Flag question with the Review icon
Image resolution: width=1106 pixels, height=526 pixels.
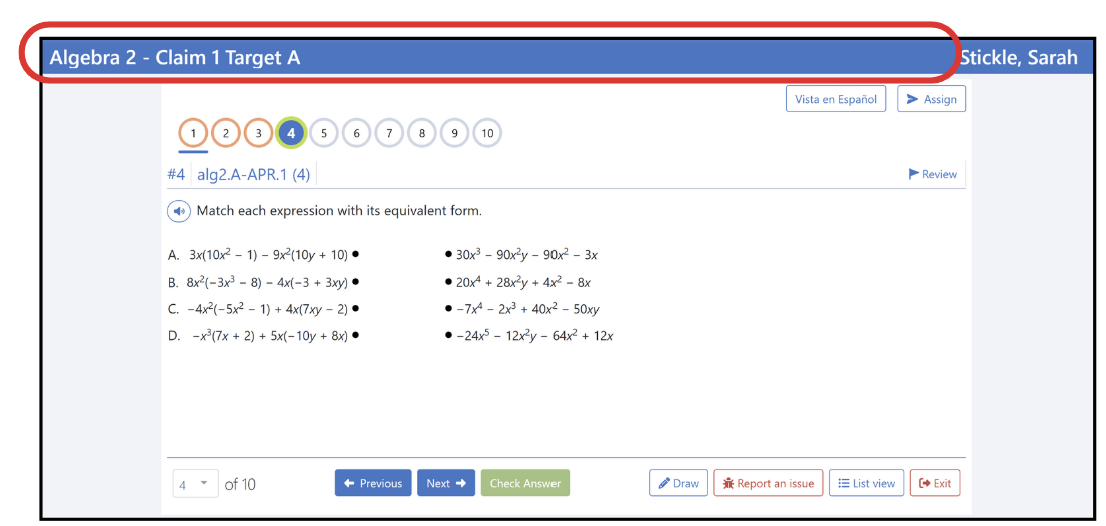tap(932, 174)
